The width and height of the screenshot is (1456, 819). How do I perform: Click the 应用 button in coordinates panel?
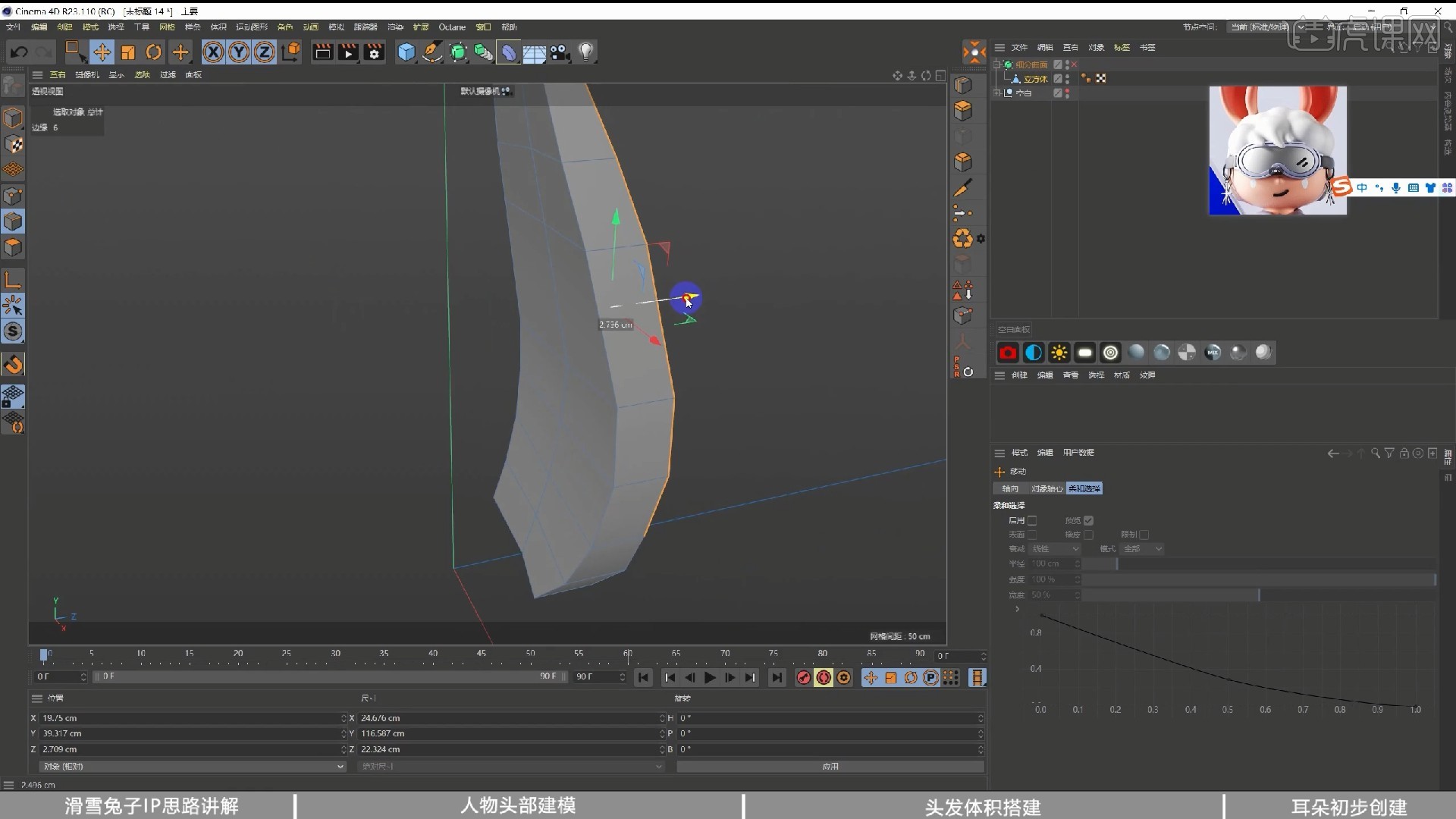(830, 767)
